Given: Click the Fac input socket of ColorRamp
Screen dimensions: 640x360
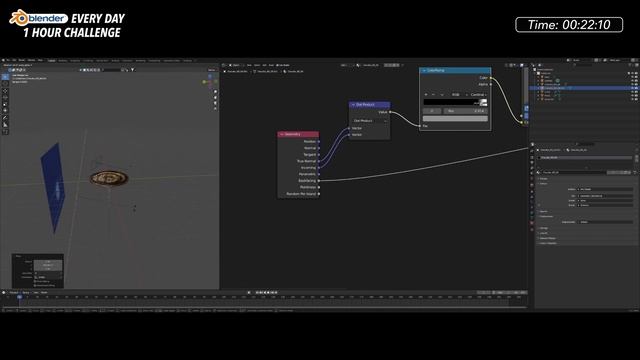Looking at the screenshot, I should 420,126.
